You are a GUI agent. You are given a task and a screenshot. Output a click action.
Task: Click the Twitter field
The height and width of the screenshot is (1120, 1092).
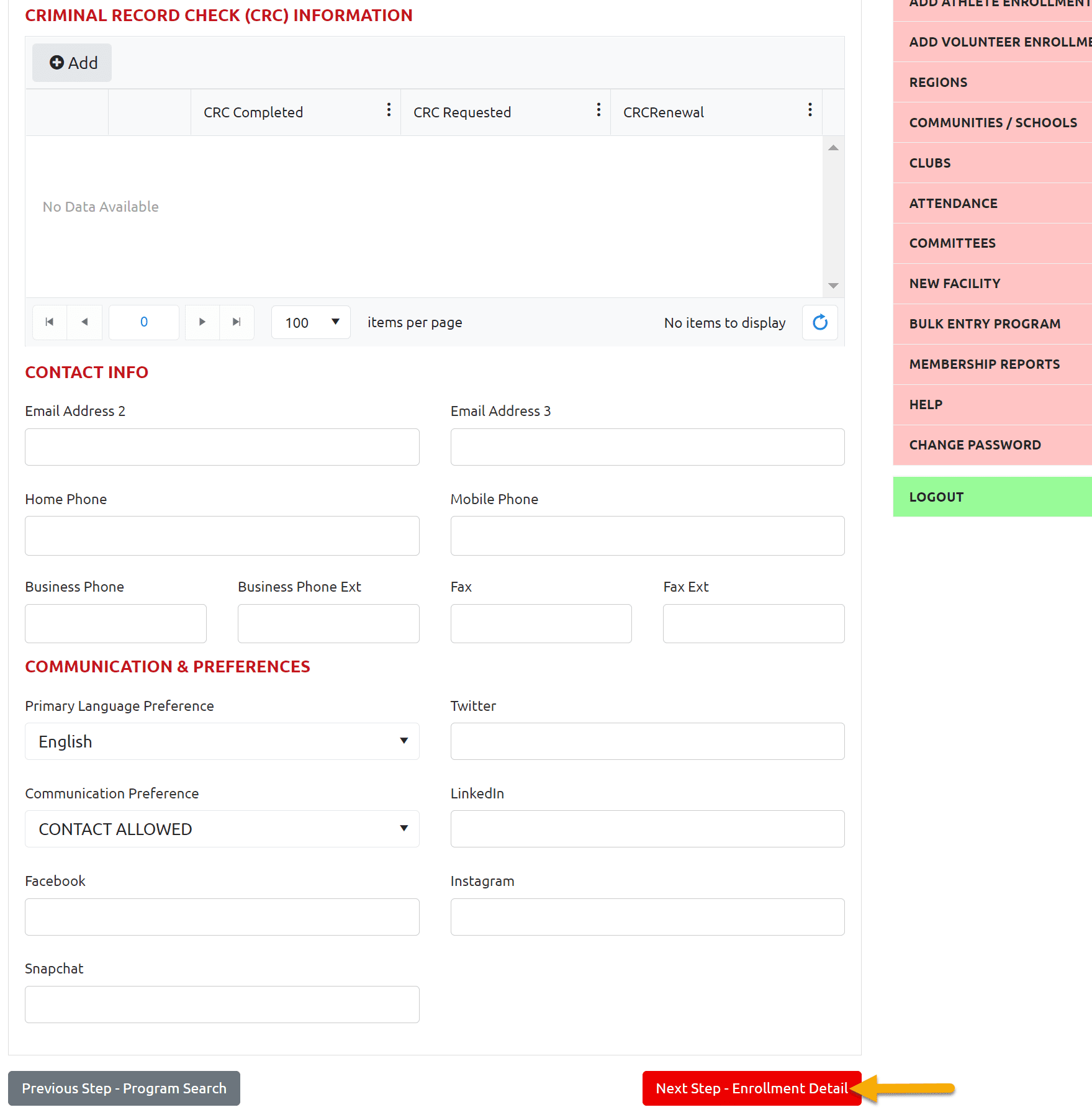pyautogui.click(x=648, y=741)
